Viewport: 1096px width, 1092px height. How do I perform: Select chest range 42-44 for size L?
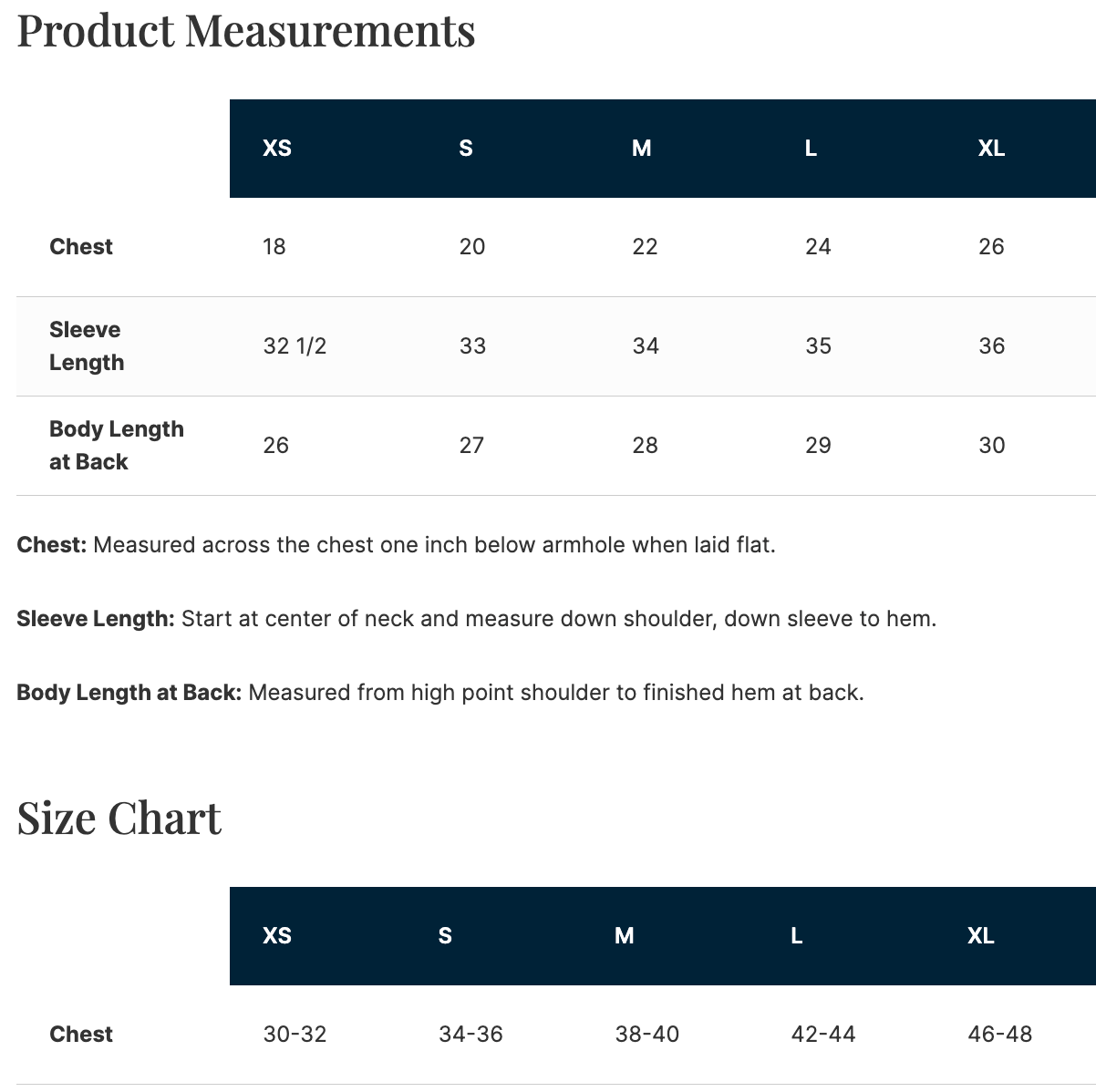[x=823, y=1035]
